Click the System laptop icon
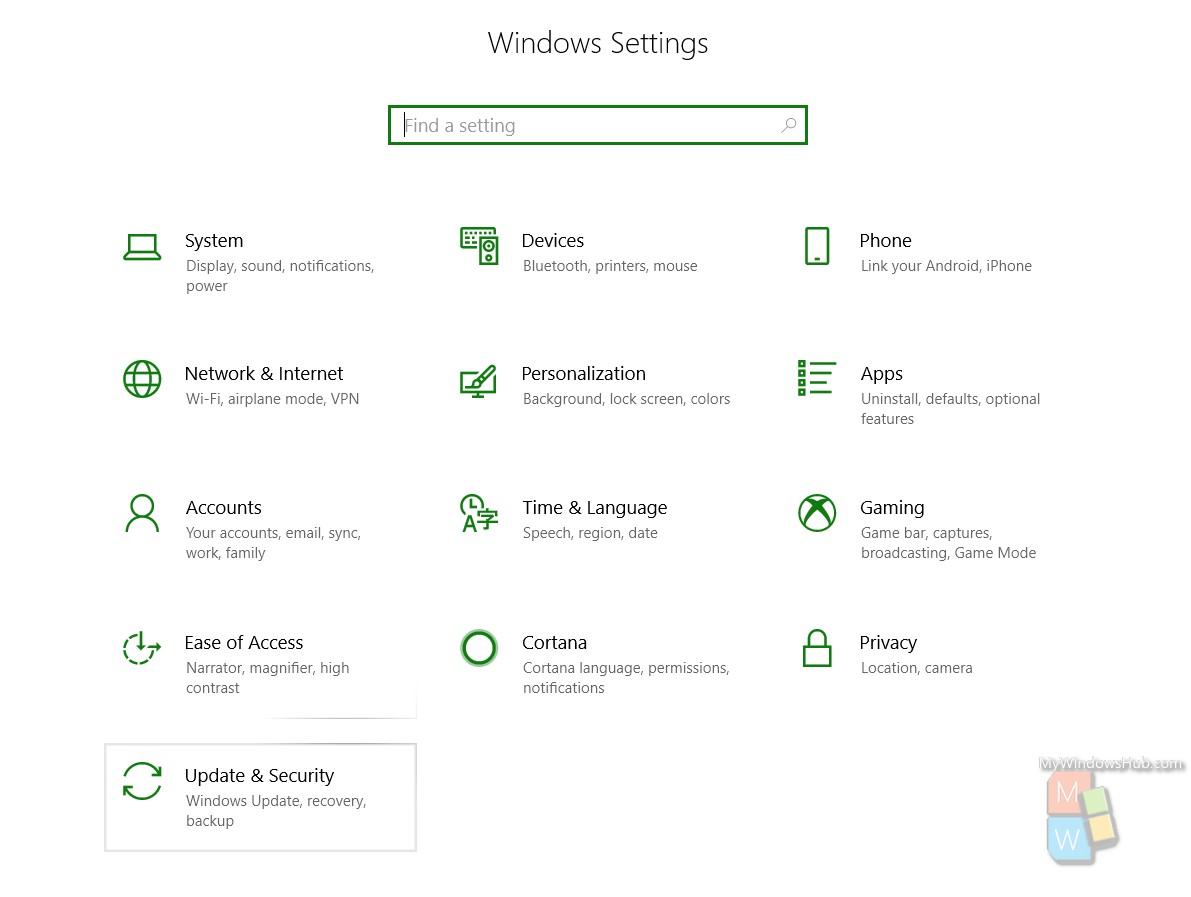 tap(142, 247)
